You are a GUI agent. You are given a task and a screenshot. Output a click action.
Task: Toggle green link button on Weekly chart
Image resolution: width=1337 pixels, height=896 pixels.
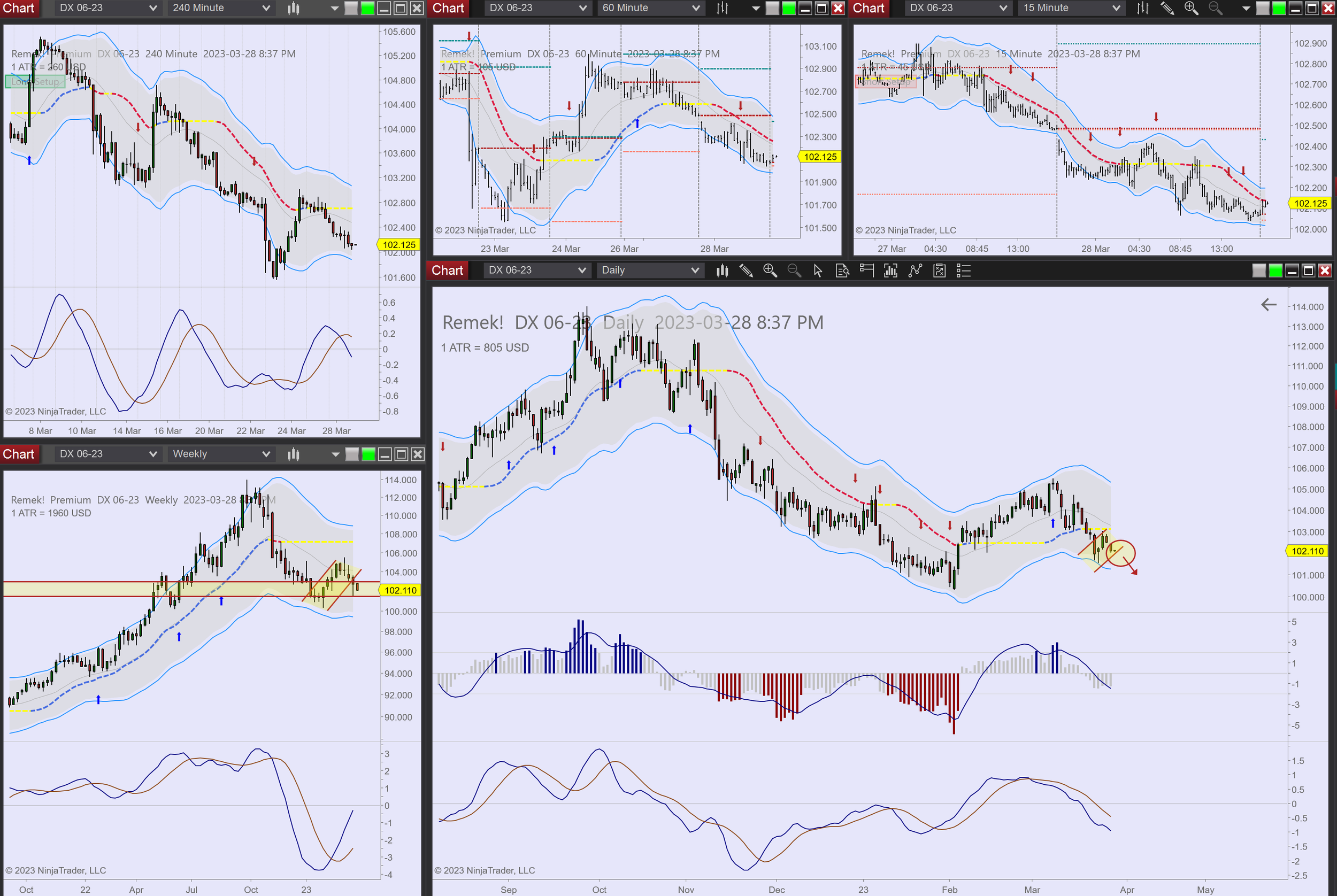pos(368,454)
